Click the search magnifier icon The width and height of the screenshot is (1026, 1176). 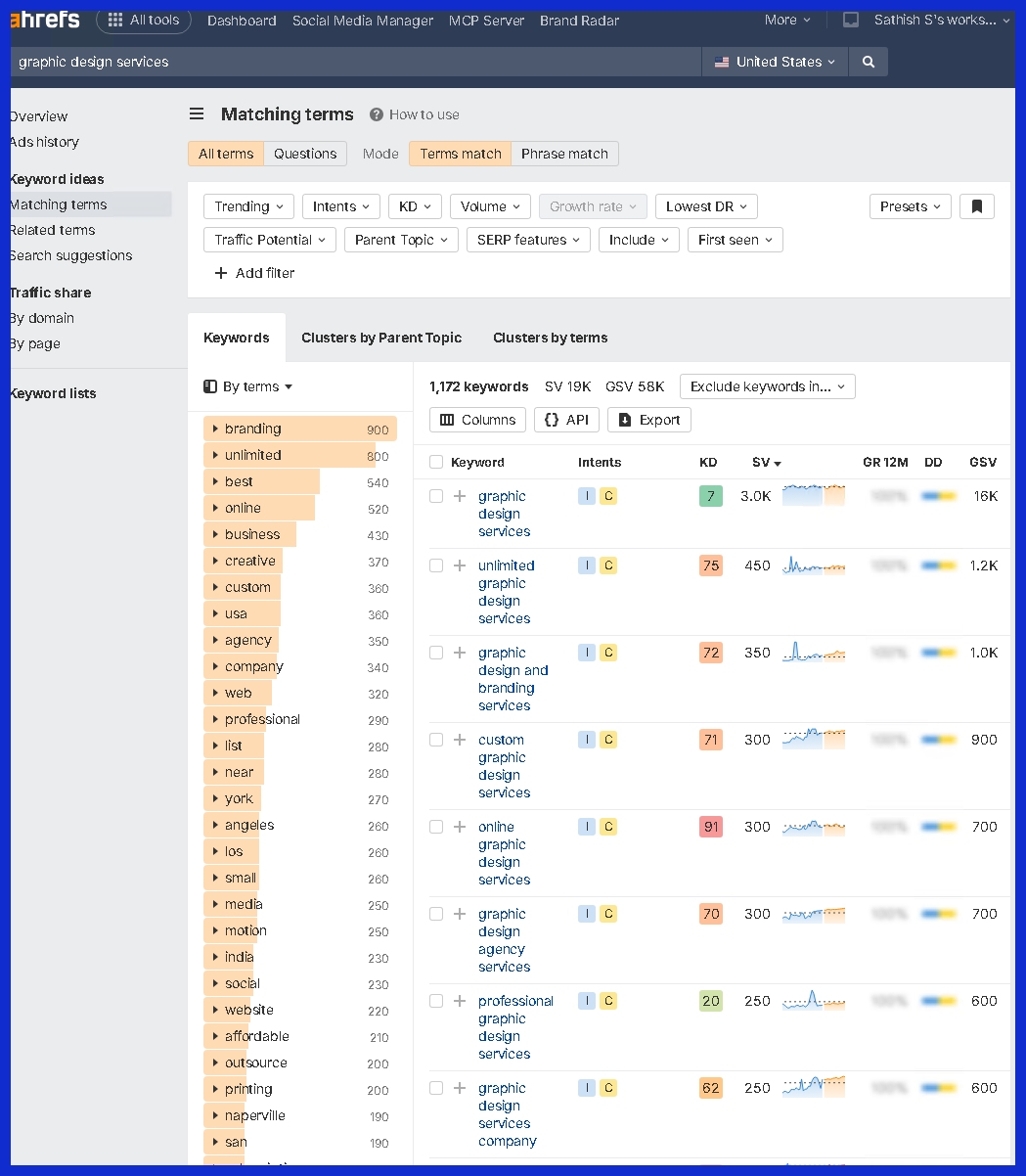pyautogui.click(x=868, y=61)
